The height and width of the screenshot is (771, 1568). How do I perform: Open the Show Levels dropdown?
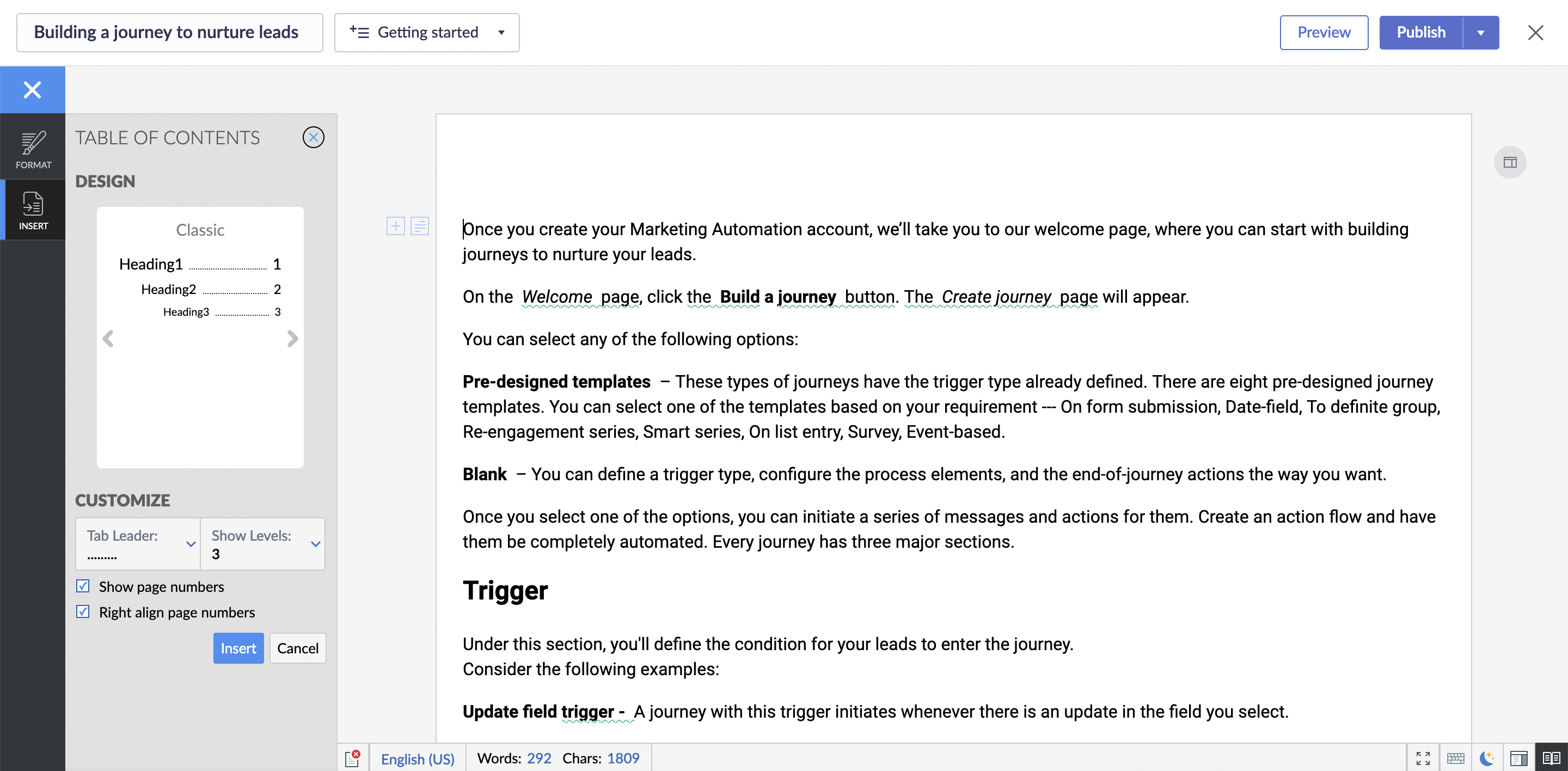[263, 543]
